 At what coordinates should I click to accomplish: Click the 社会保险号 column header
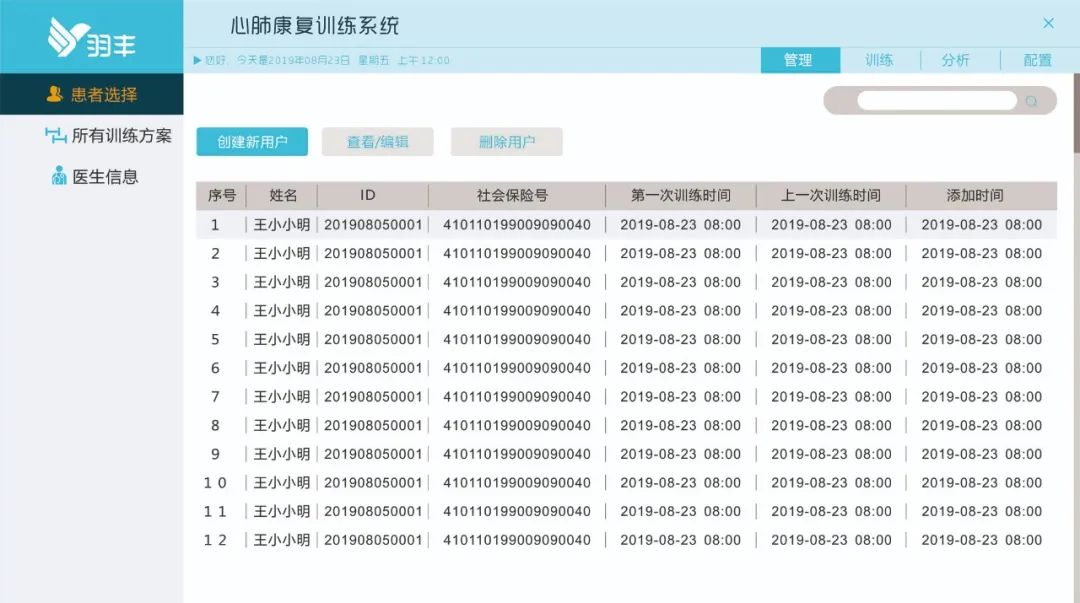512,196
